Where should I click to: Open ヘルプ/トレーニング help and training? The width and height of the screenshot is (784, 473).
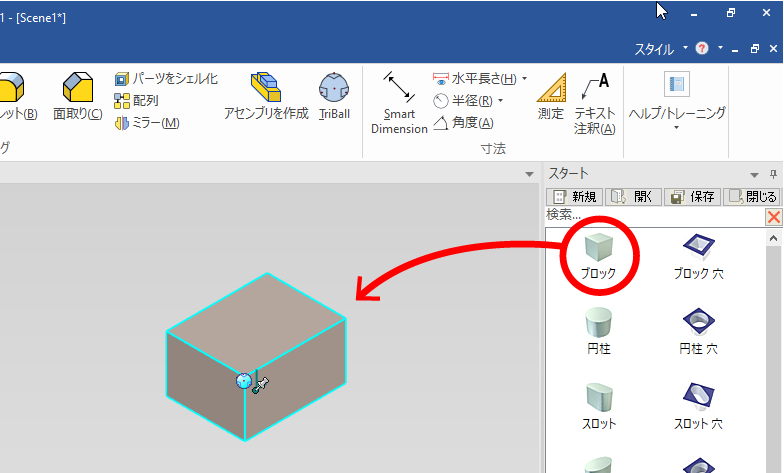click(677, 100)
